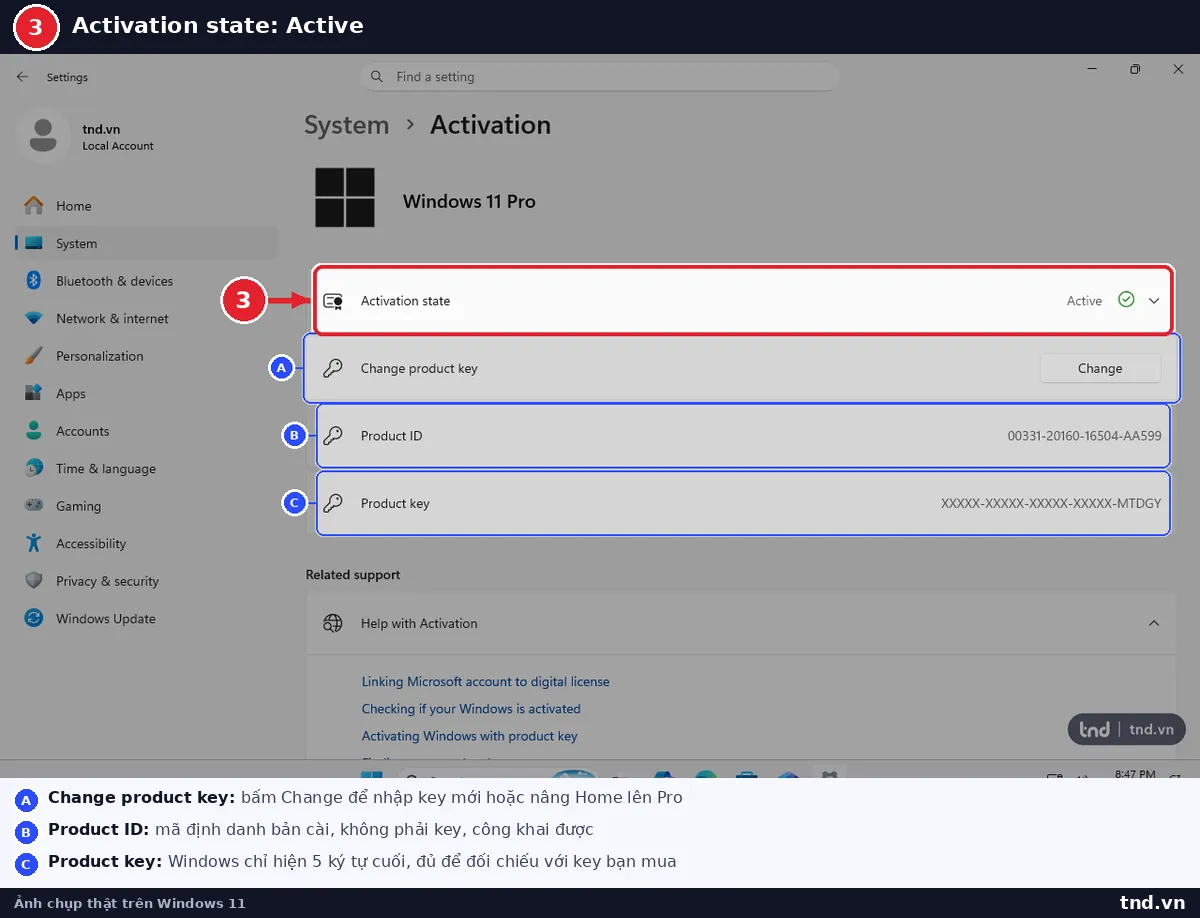Click the tnd.vn account avatar

pos(43,136)
